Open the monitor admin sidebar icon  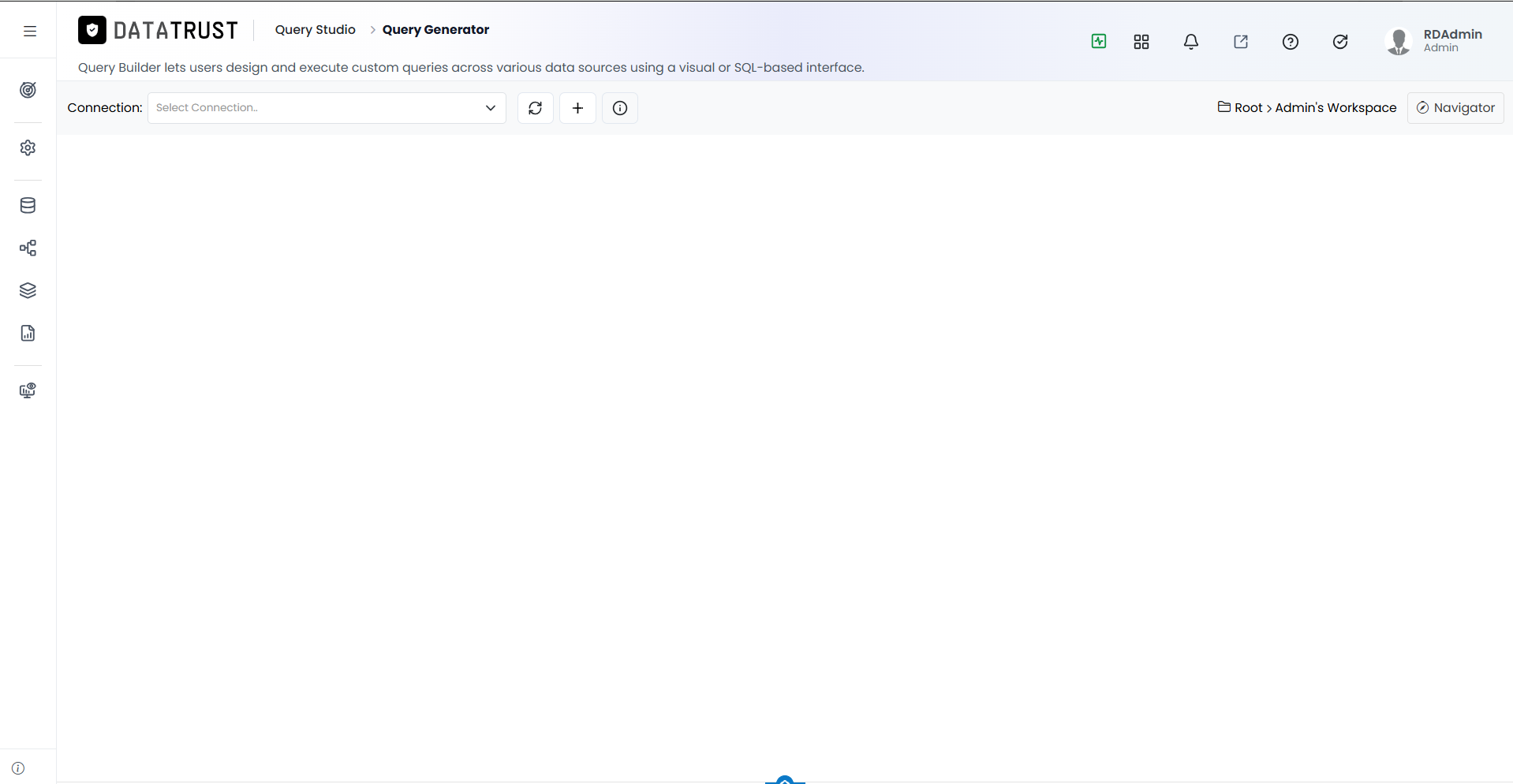pyautogui.click(x=28, y=390)
